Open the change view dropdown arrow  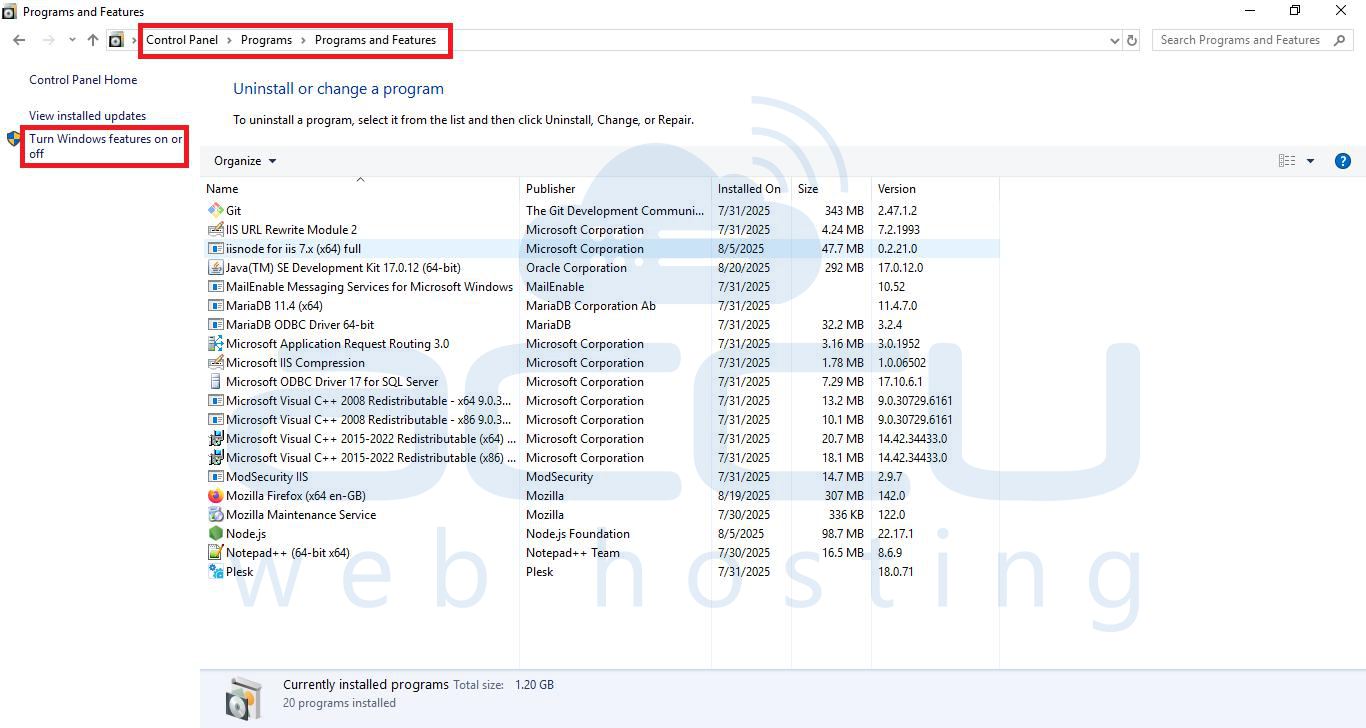1309,160
